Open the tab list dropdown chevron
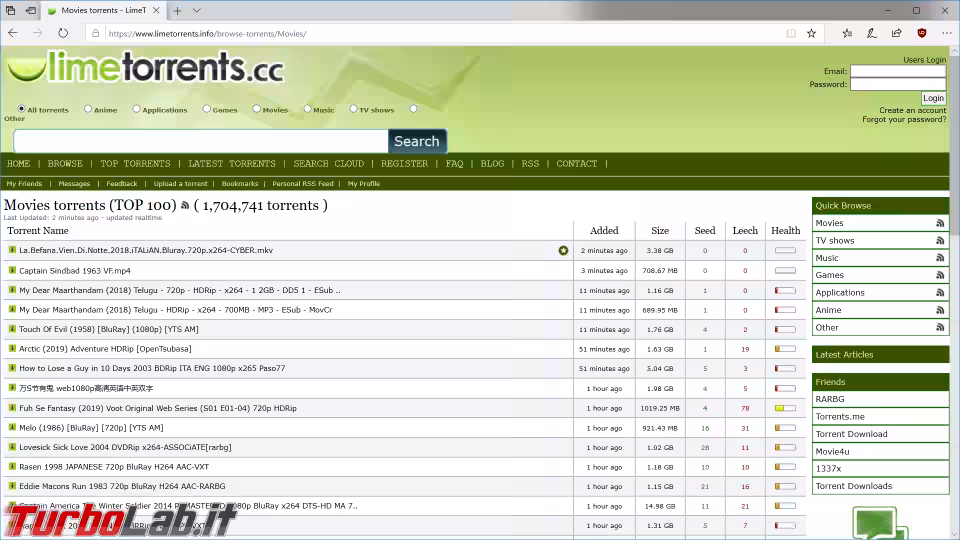 pyautogui.click(x=197, y=10)
